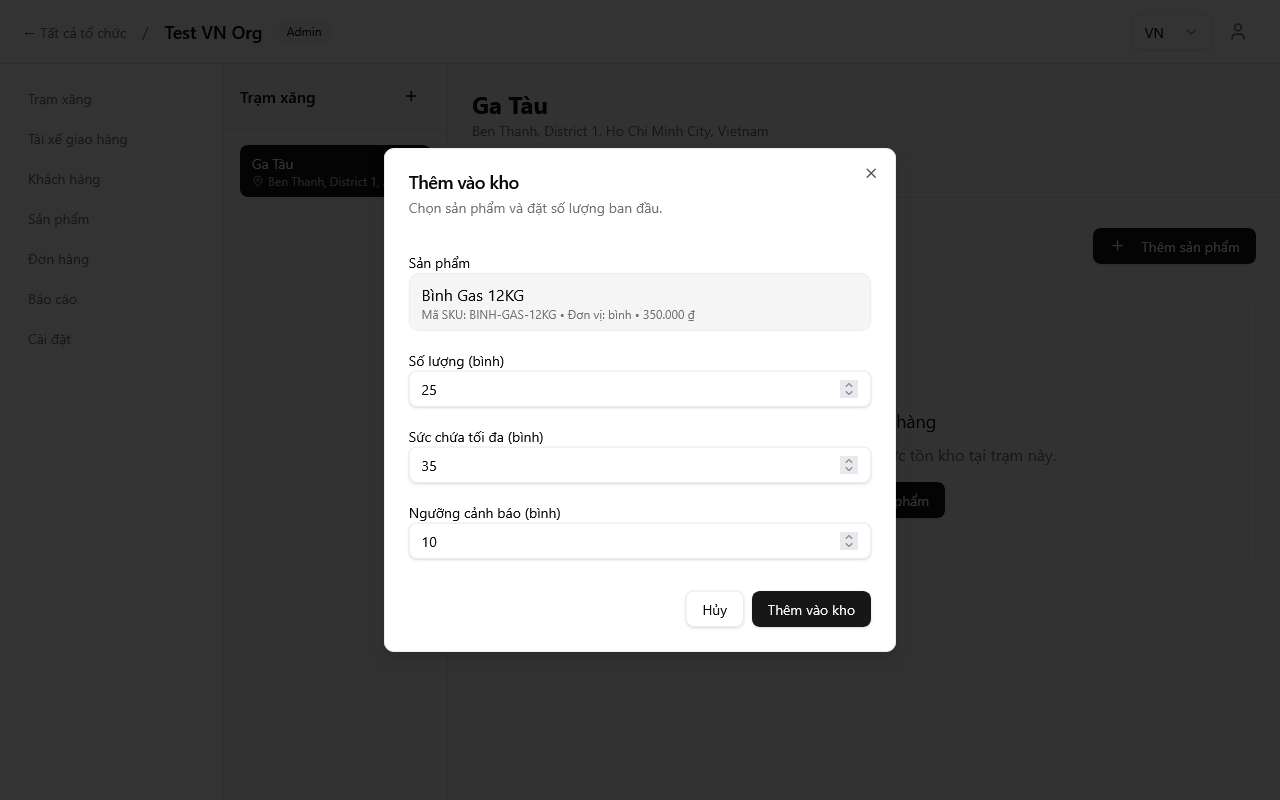1280x800 pixels.
Task: Click the location pin icon on Ga Tàu
Action: 258,182
